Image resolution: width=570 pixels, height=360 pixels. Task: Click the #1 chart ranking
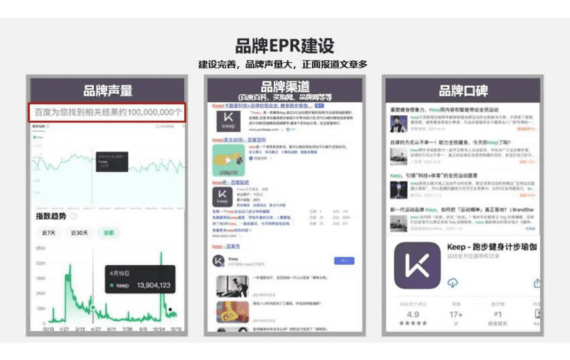[x=498, y=314]
